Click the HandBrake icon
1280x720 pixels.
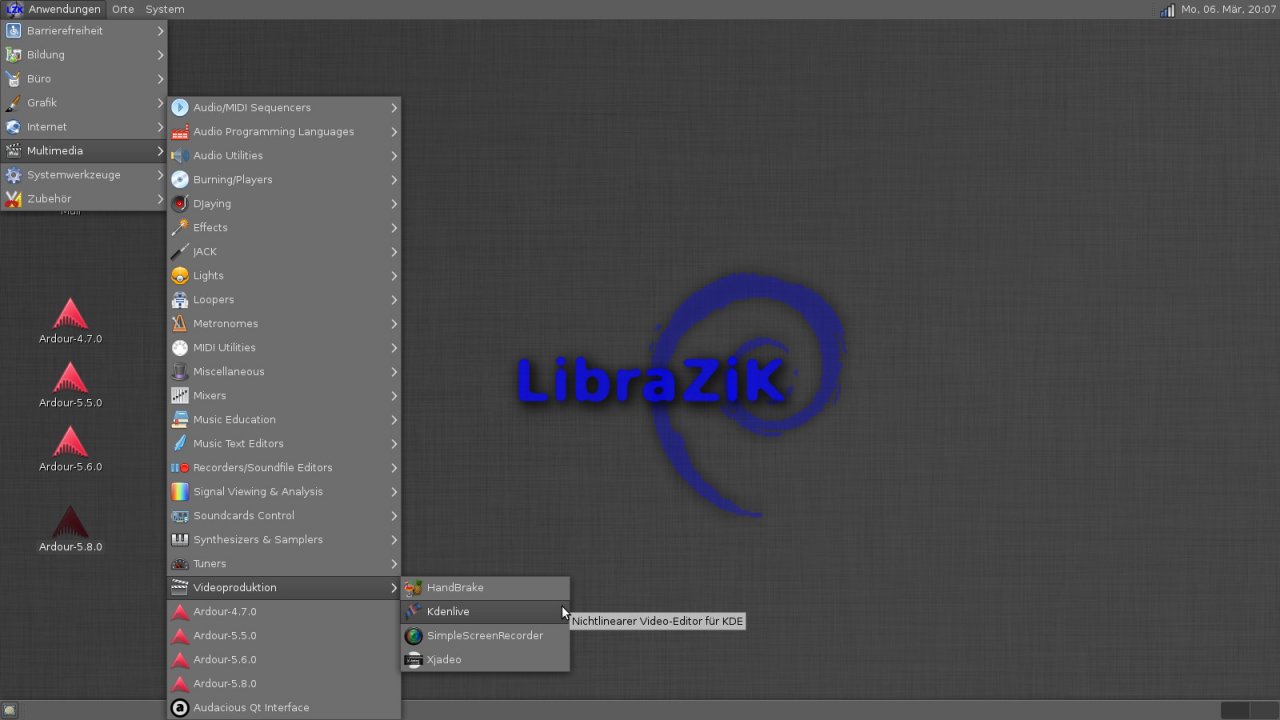tap(413, 588)
